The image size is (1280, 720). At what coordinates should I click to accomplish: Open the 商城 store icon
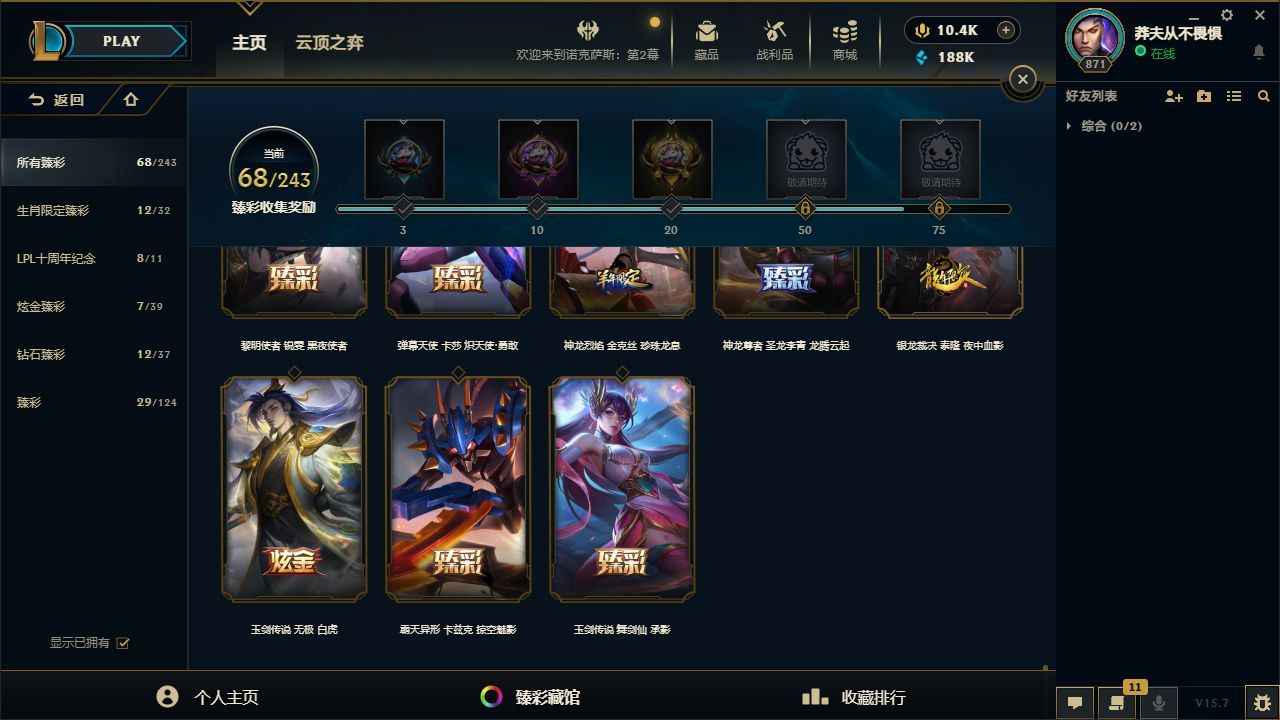(x=845, y=40)
